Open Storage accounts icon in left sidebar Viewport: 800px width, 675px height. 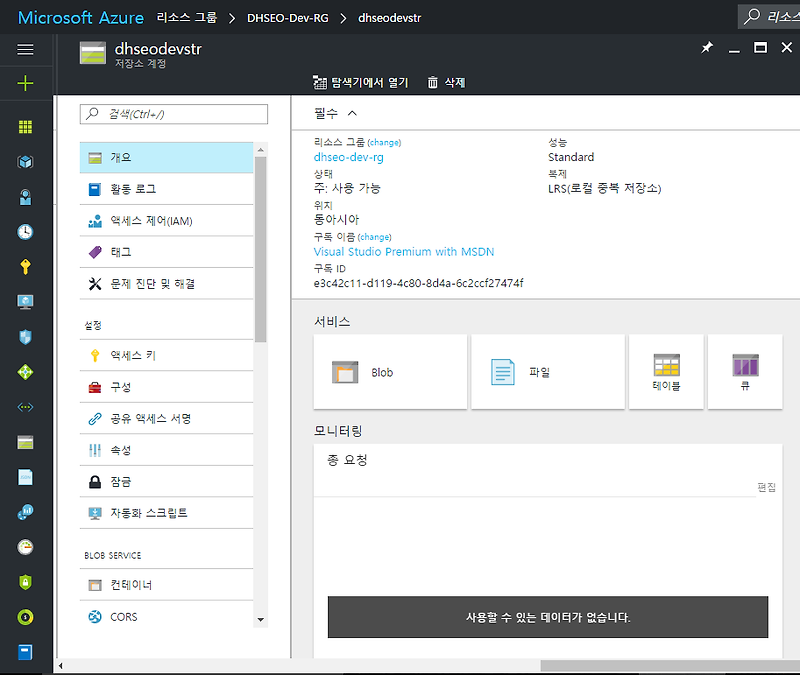click(x=25, y=442)
